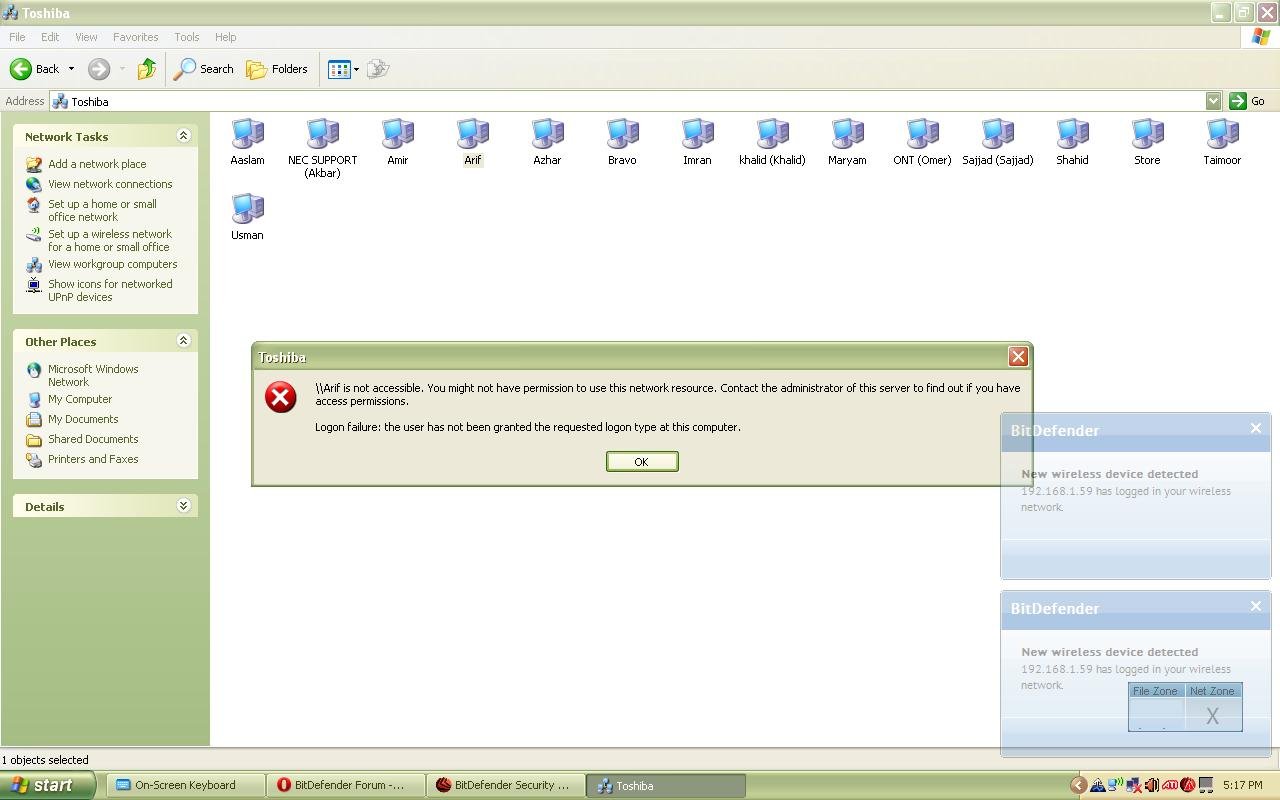The height and width of the screenshot is (800, 1280).
Task: Open the View menu
Action: pyautogui.click(x=86, y=37)
